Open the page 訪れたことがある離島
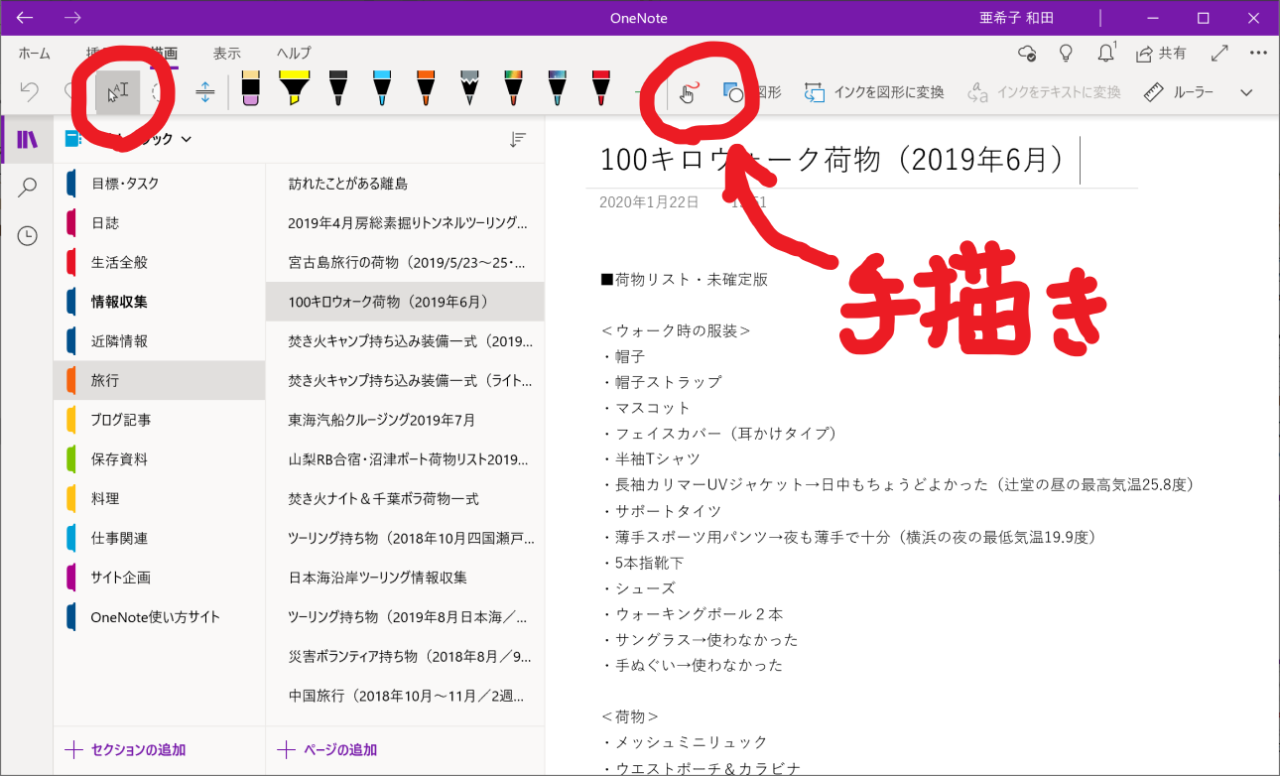 click(x=405, y=184)
